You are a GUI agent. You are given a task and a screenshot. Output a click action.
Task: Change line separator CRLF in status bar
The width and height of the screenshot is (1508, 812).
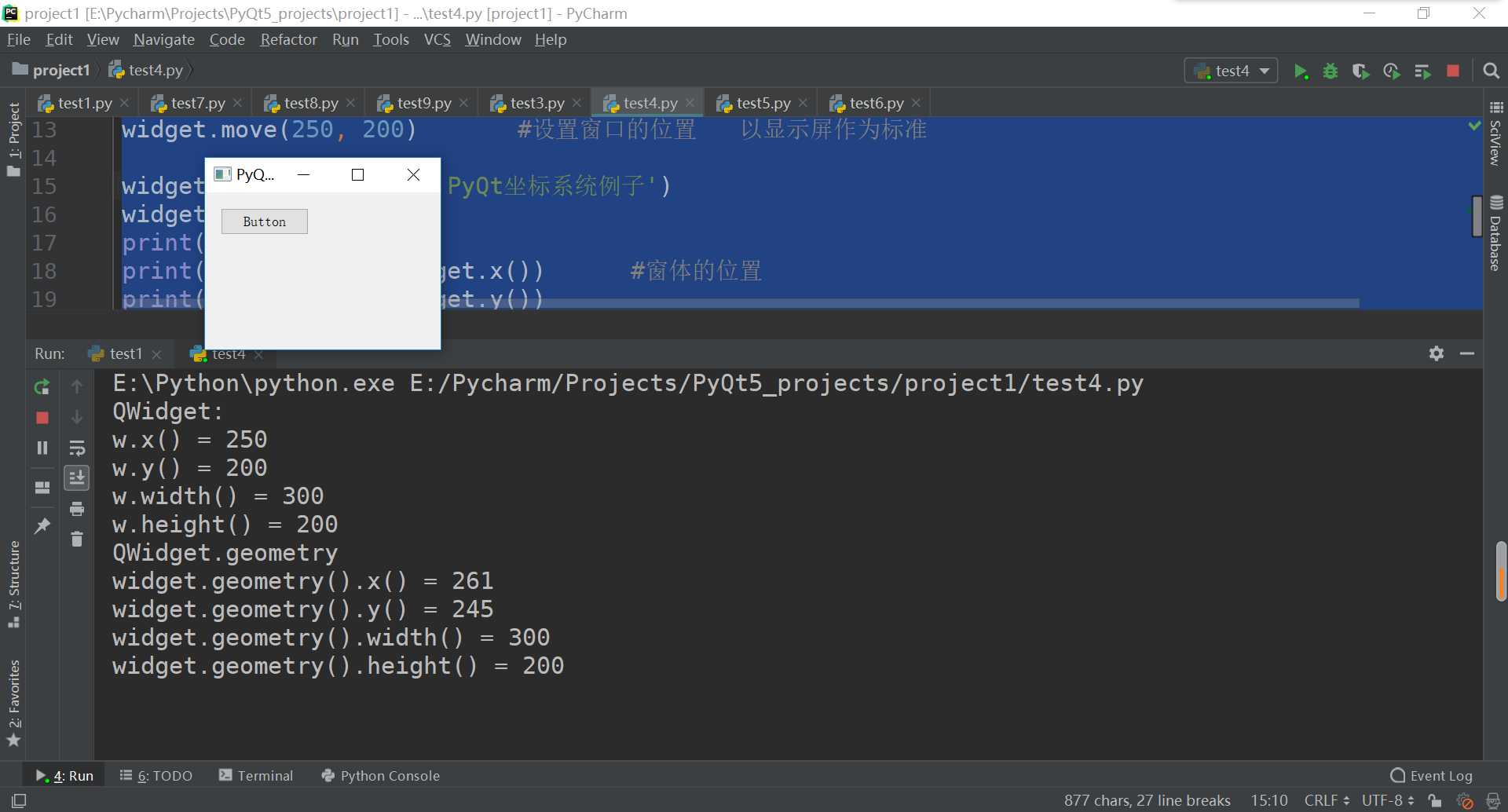pos(1327,800)
